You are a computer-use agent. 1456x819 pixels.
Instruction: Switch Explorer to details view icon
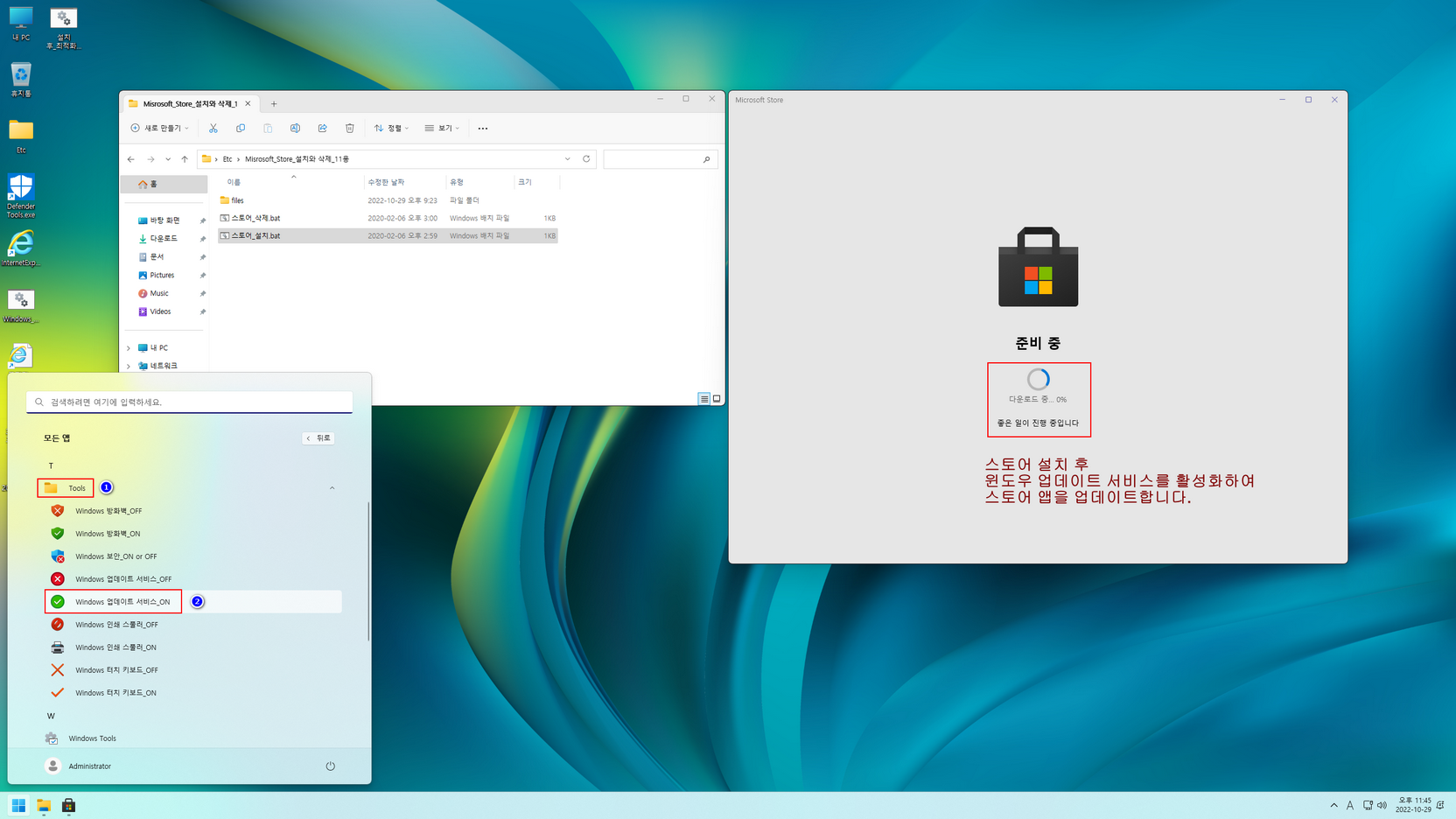(703, 399)
